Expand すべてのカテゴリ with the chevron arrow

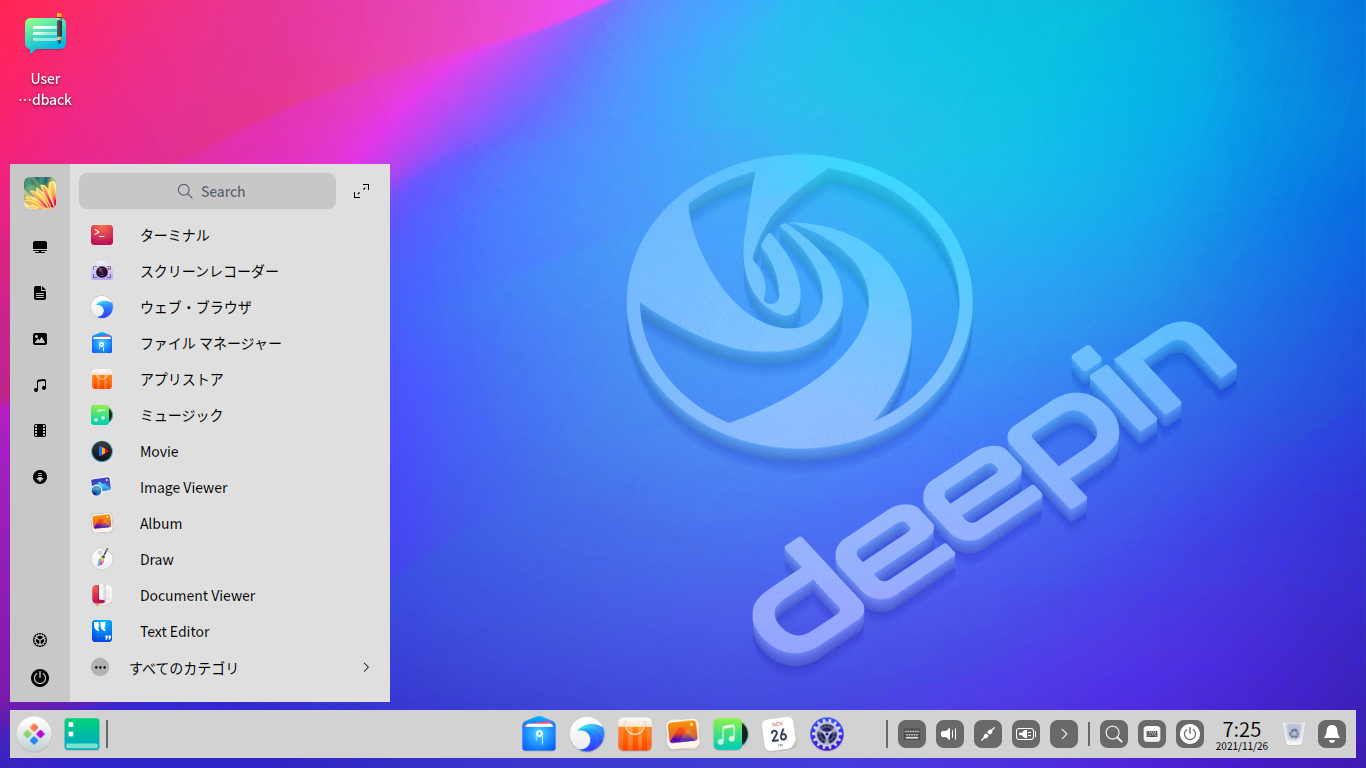coord(366,667)
